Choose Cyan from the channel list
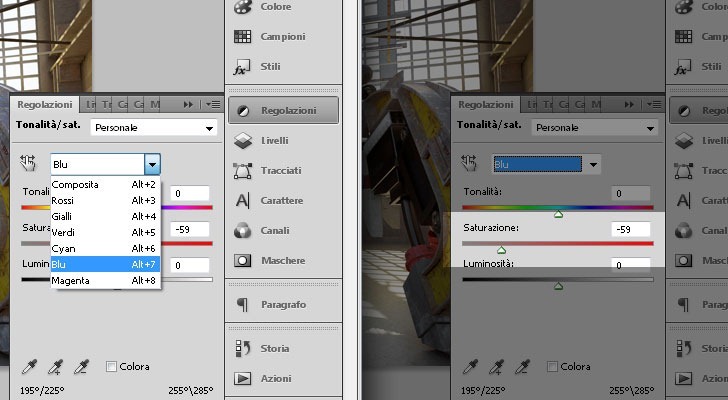The image size is (728, 400). pos(105,249)
